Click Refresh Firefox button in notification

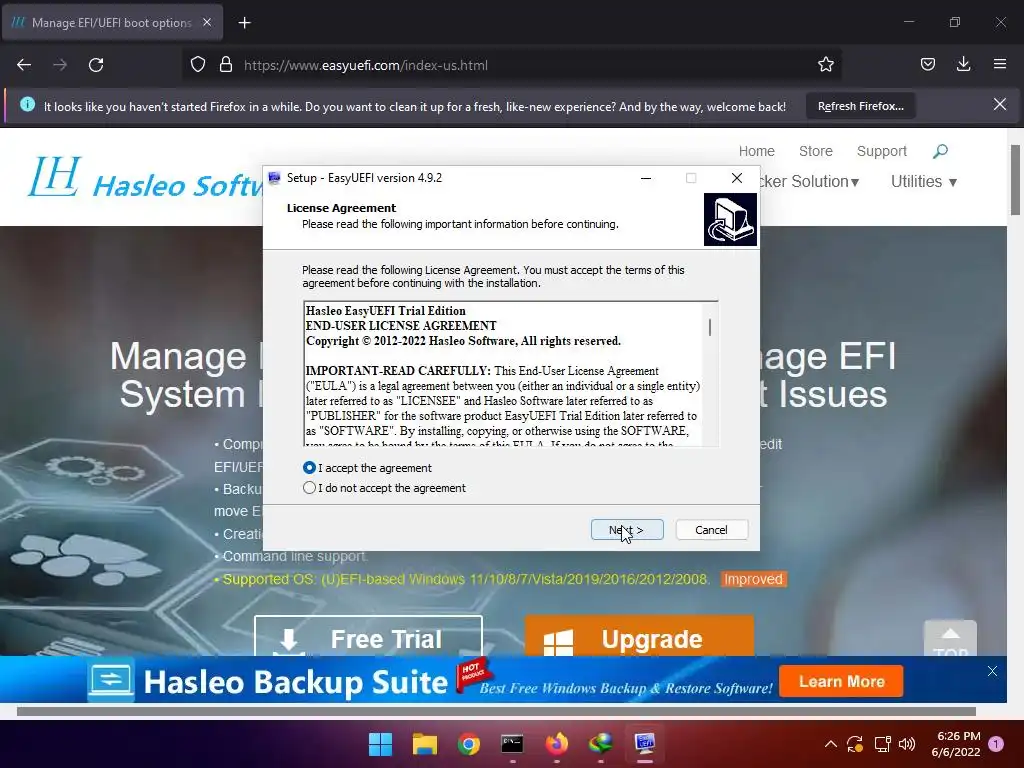(861, 106)
